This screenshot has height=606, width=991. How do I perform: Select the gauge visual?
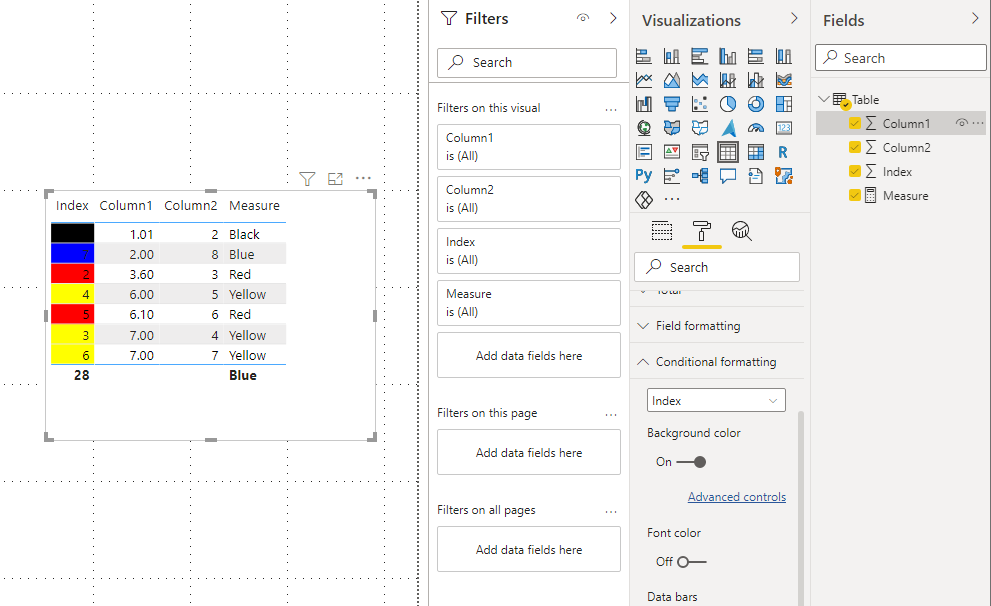coord(756,128)
